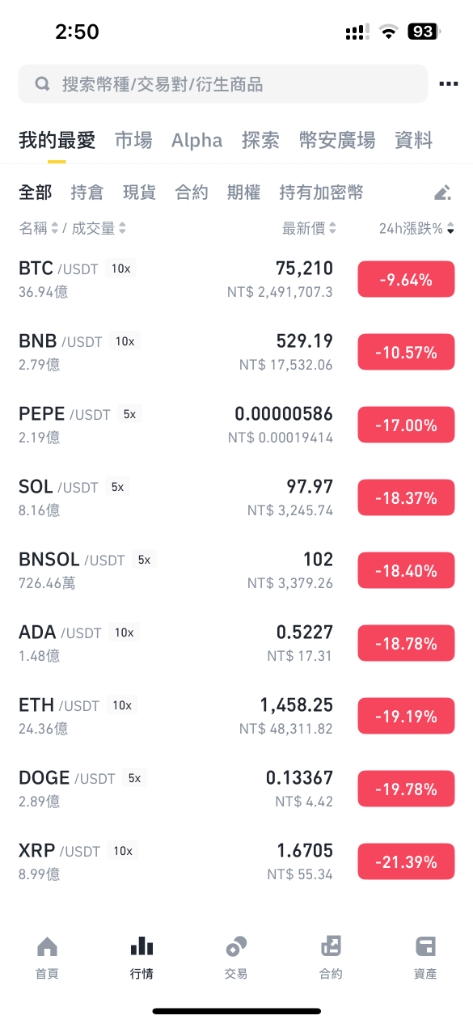Sort by 最新價 latest price arrows
This screenshot has height=1024, width=473.
click(x=333, y=228)
